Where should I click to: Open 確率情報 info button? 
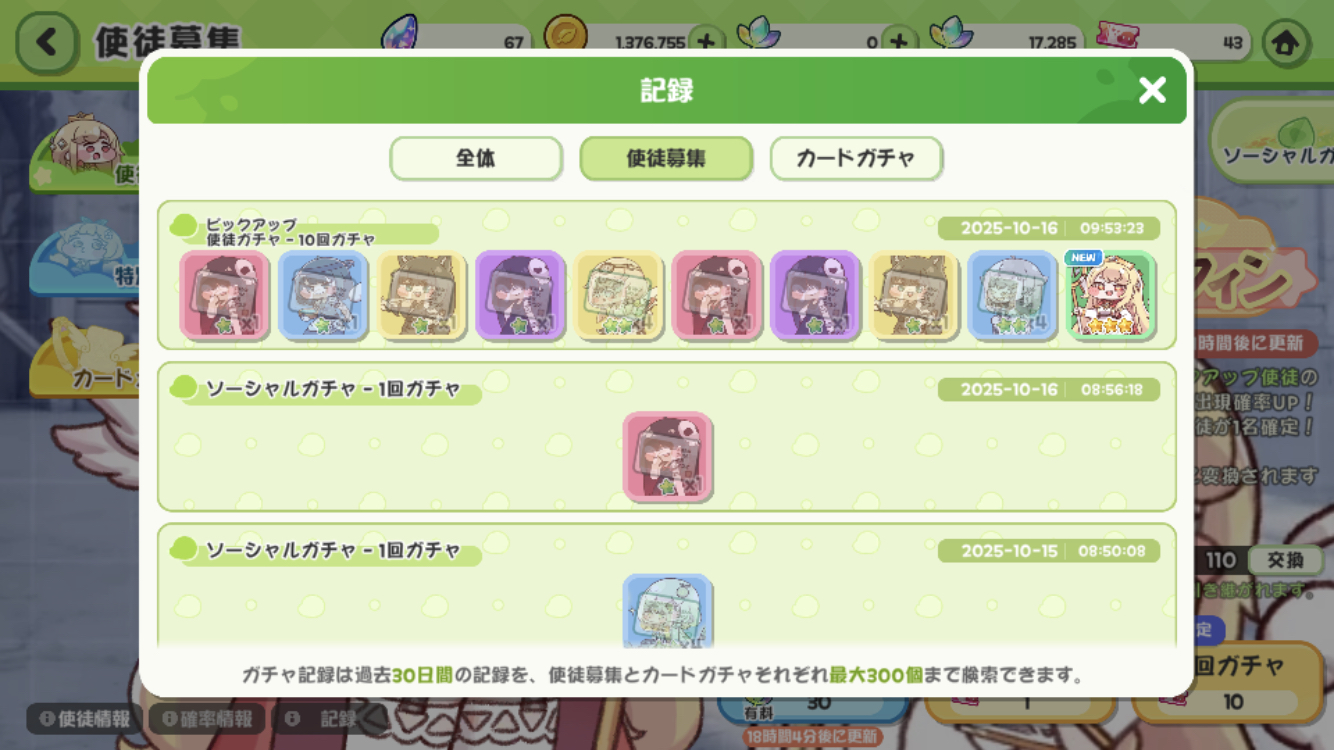click(207, 718)
